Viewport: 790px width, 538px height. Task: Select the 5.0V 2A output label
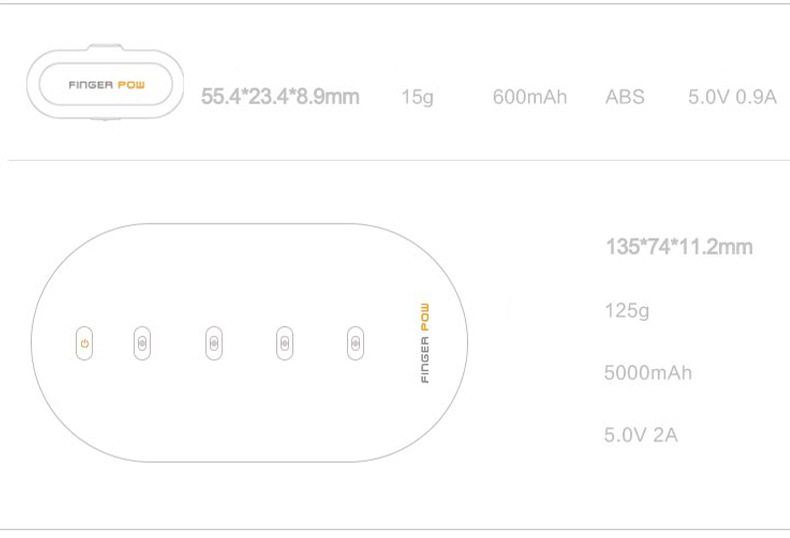click(x=641, y=436)
